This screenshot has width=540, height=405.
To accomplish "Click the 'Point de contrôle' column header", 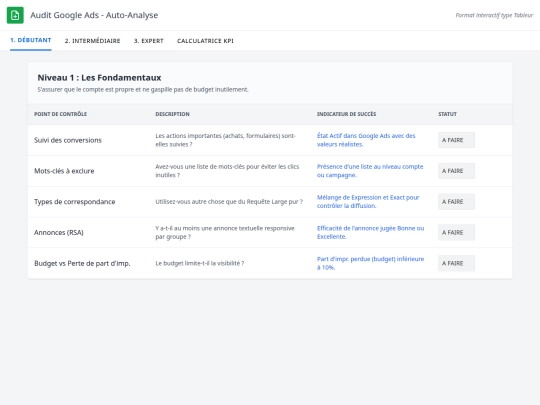I will 60,114.
